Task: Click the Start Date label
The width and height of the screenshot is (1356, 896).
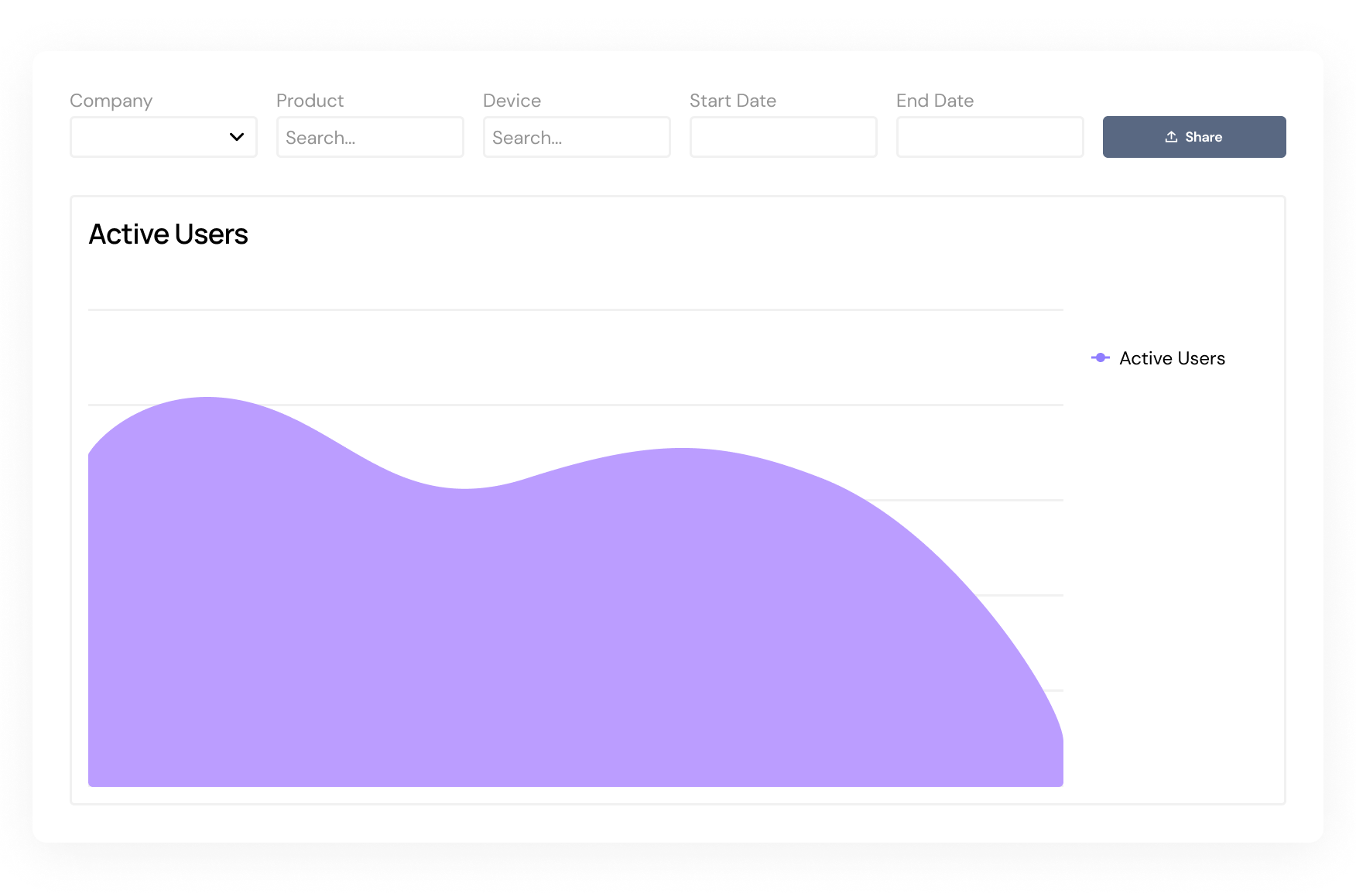Action: [x=733, y=101]
